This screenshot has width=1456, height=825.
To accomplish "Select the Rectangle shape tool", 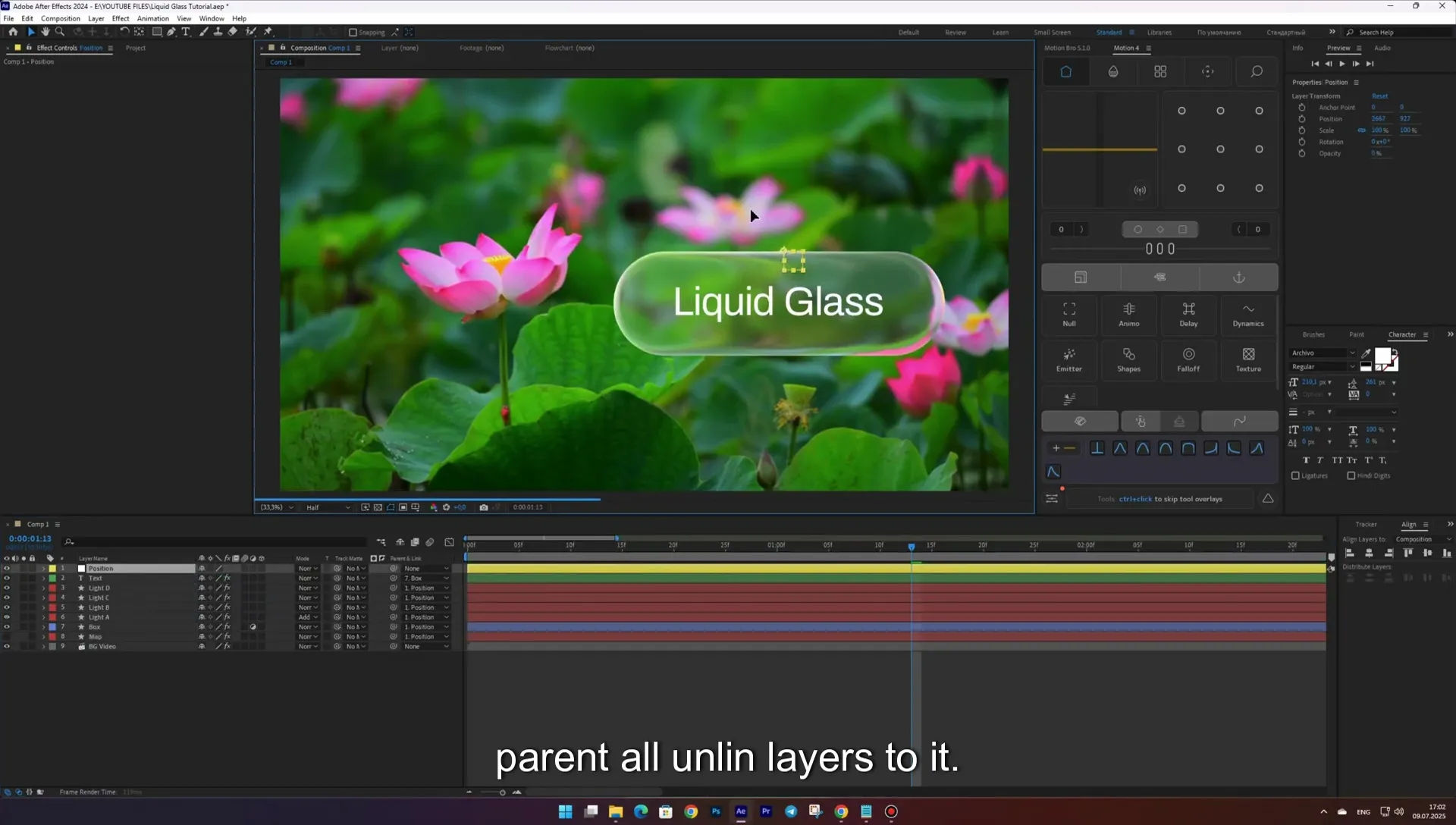I will coord(157,32).
